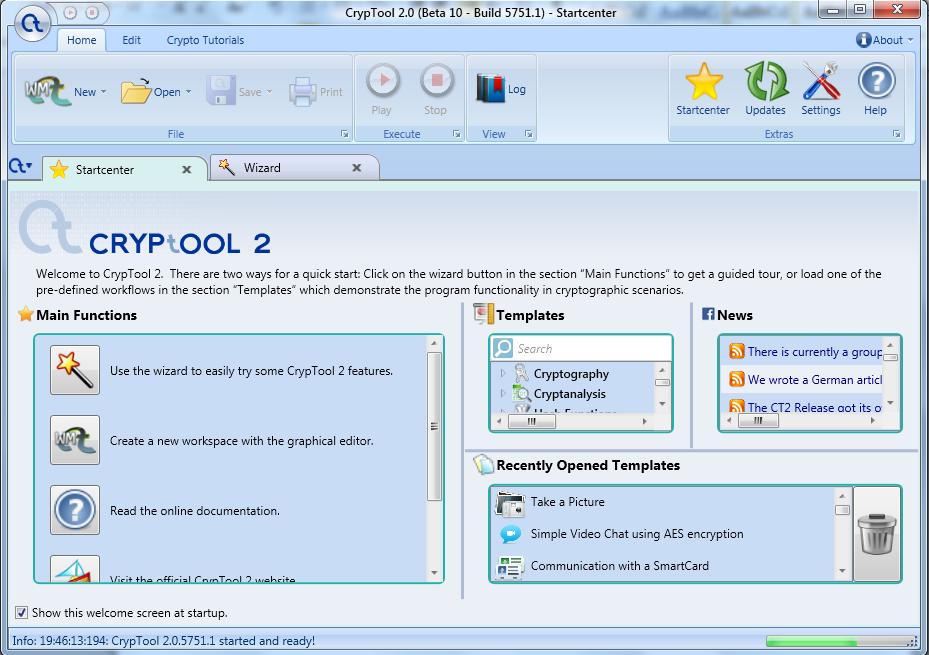The image size is (929, 655).
Task: Click the green progress bar in status bar
Action: [811, 642]
